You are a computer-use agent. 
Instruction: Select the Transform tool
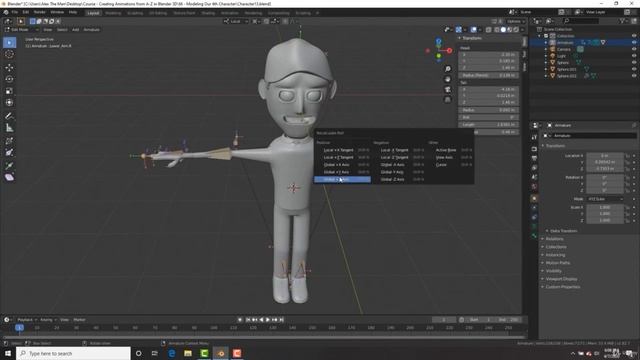tap(9, 103)
